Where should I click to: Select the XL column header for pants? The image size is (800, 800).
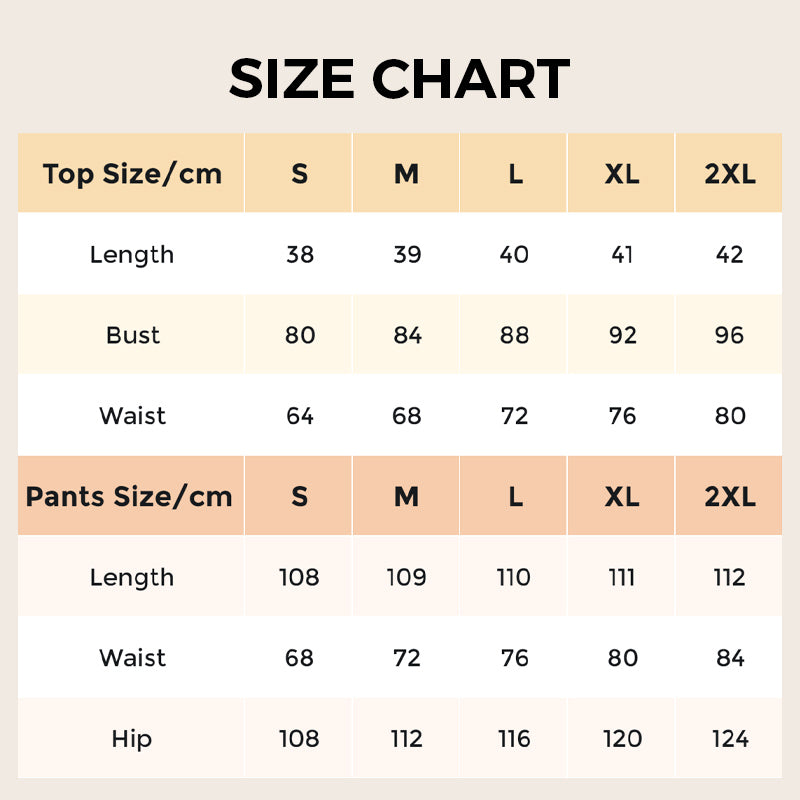(622, 497)
